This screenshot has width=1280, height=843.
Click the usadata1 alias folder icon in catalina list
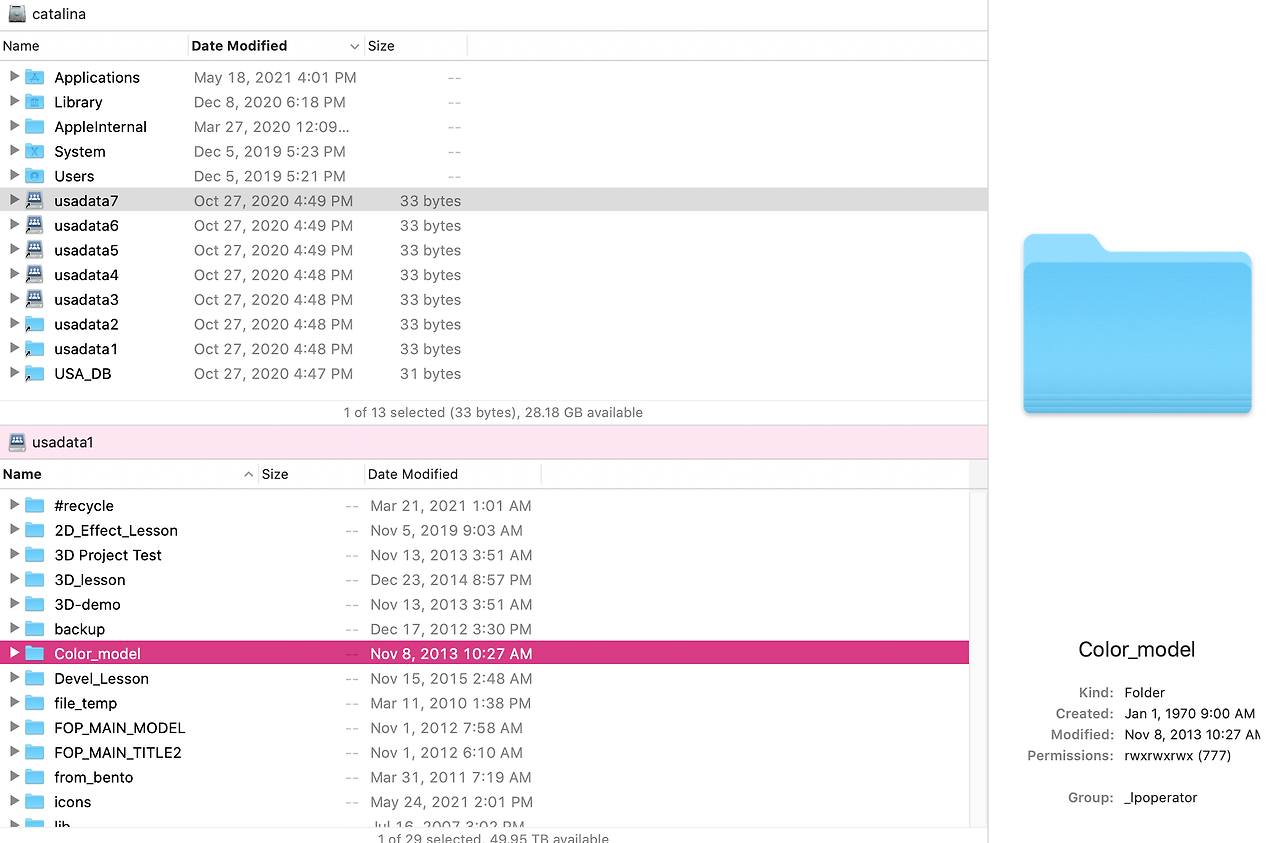[35, 349]
